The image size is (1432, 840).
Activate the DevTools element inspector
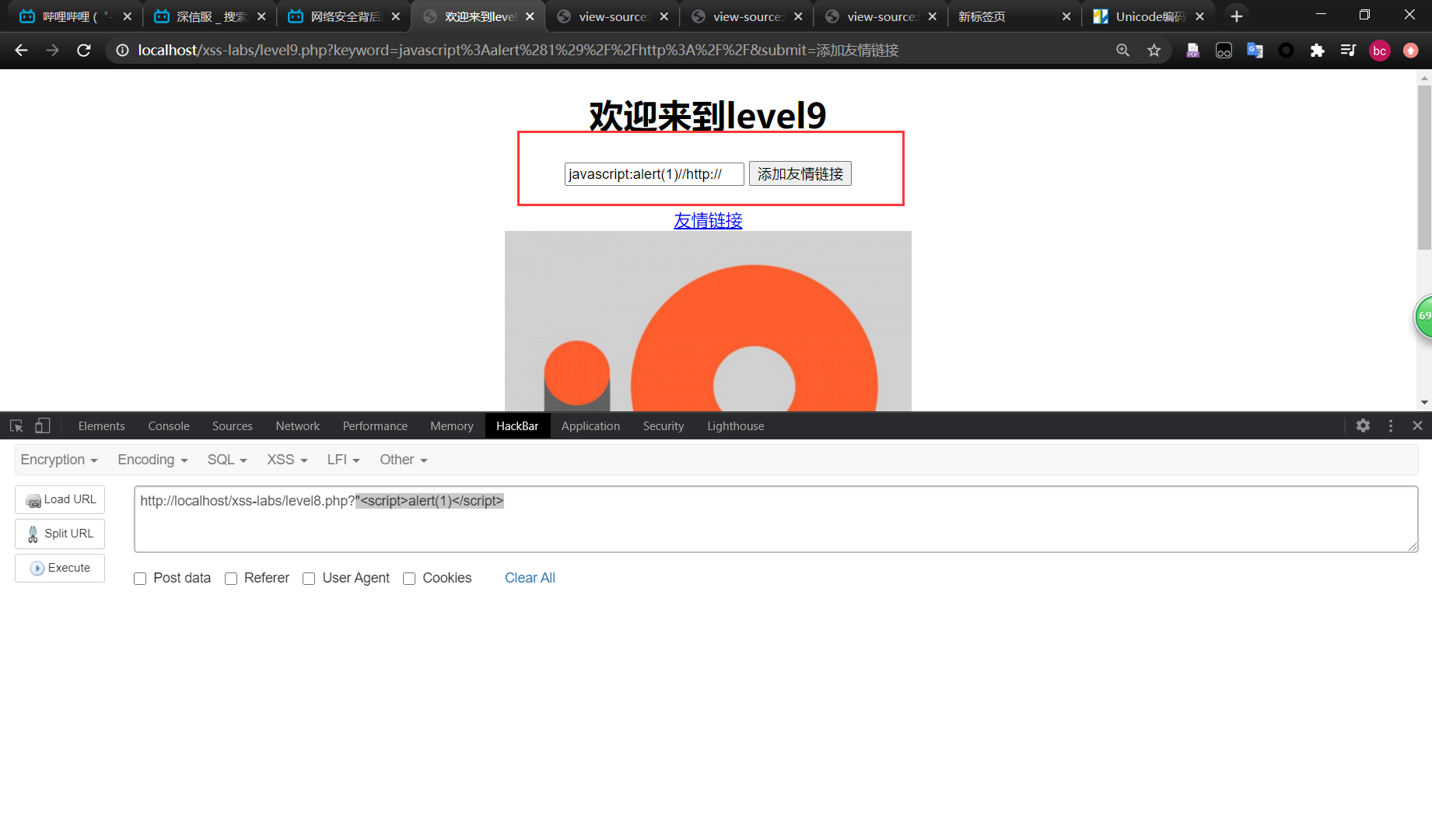[x=16, y=425]
